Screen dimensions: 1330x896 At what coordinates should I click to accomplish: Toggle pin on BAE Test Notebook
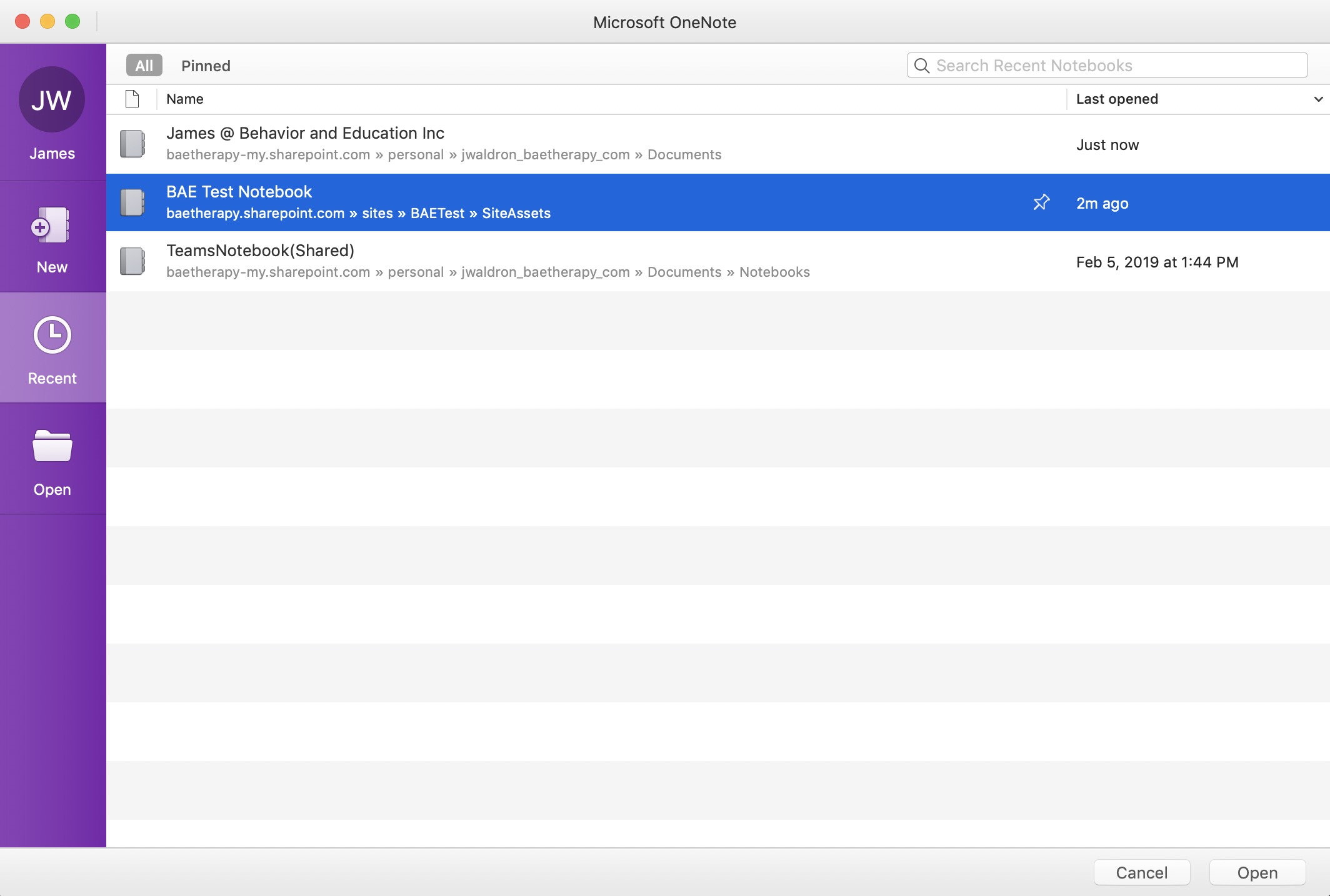tap(1041, 202)
